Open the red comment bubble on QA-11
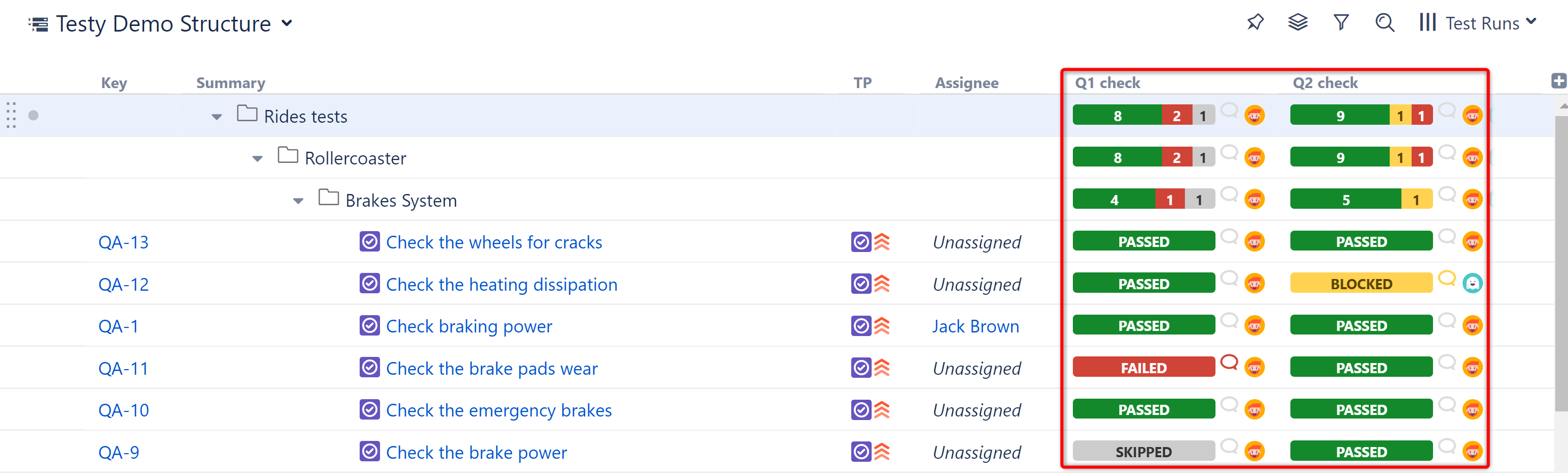 pyautogui.click(x=1229, y=362)
